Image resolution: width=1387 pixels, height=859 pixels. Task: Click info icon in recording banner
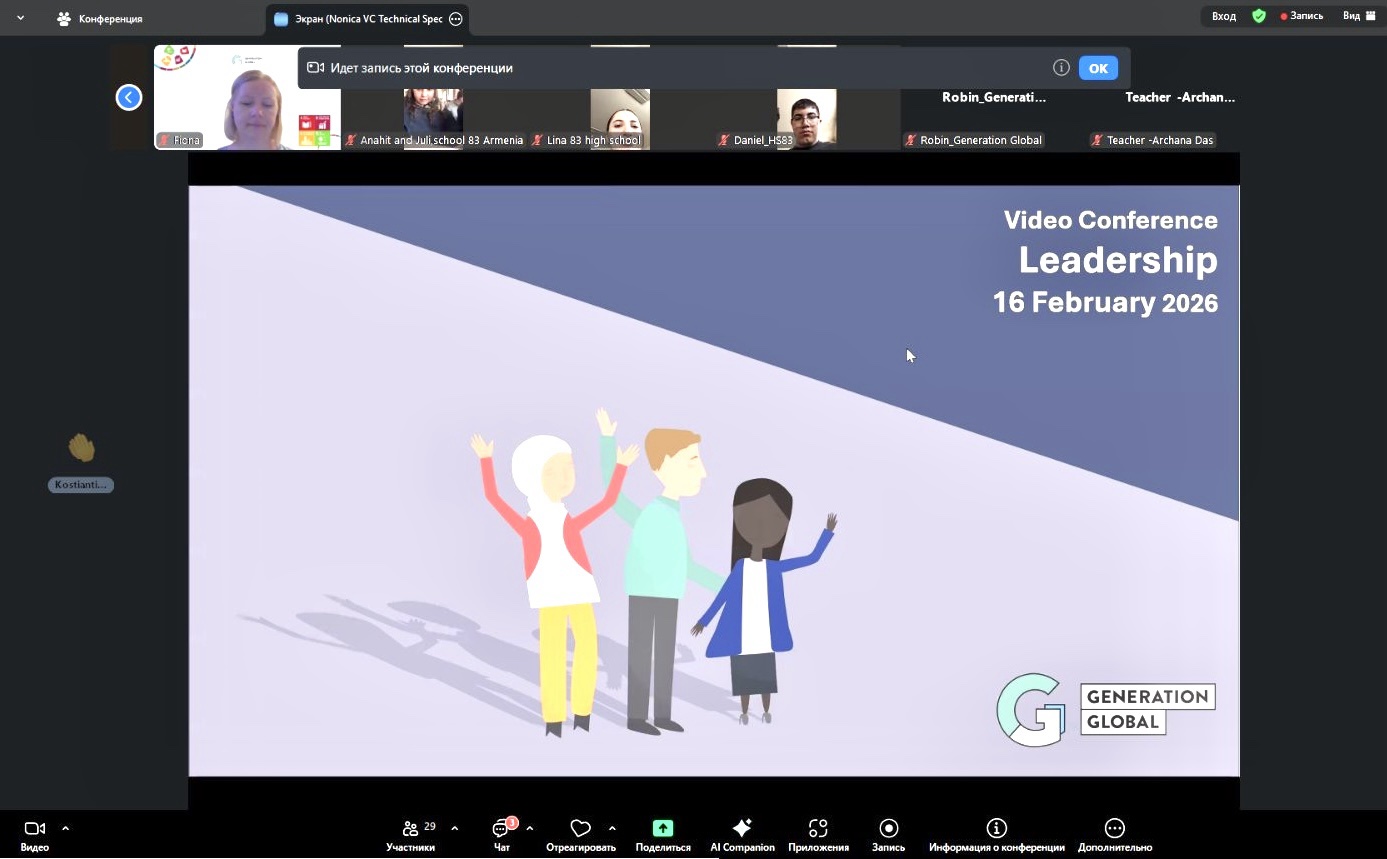pos(1061,68)
